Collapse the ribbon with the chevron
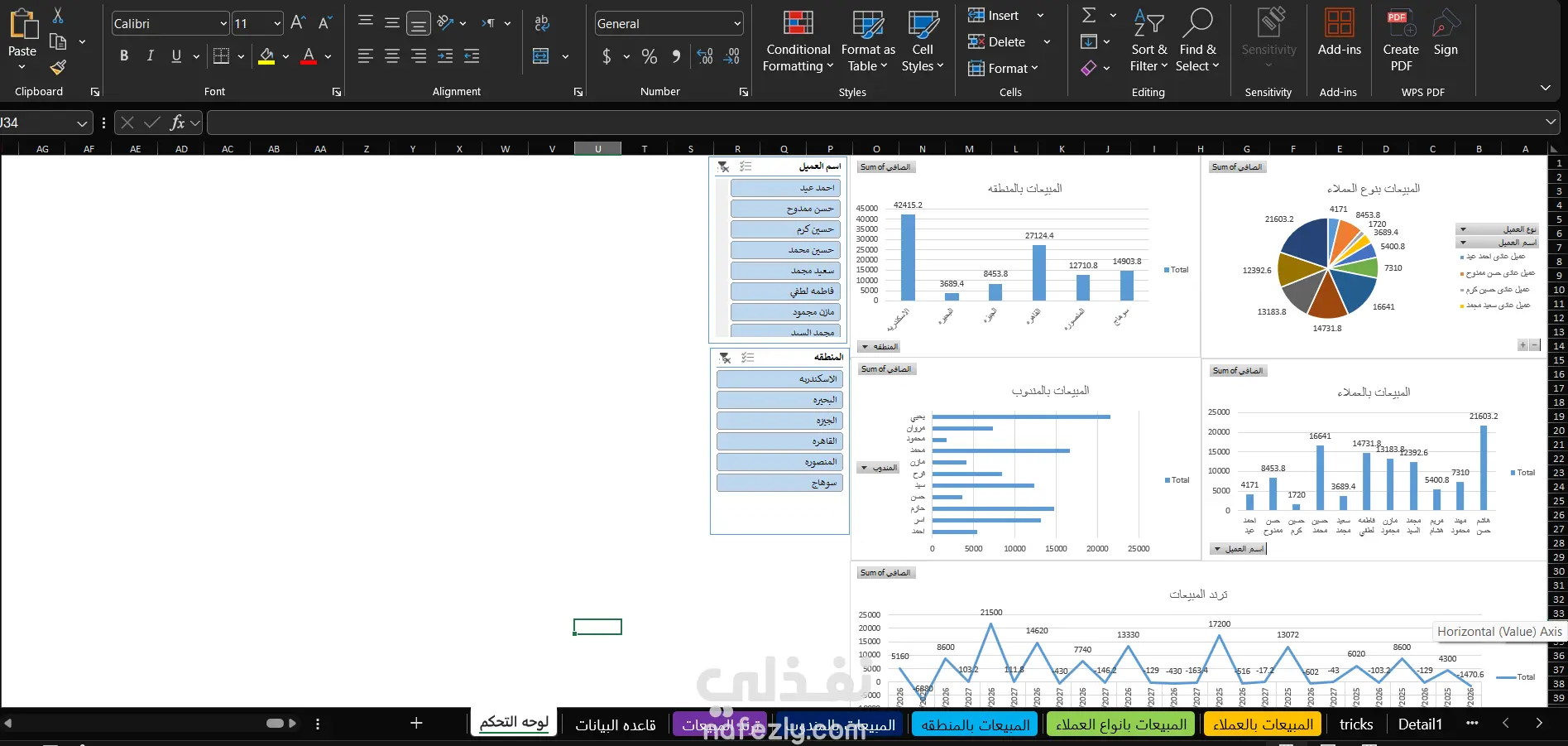Screen dimensions: 1568x746 (1546, 88)
